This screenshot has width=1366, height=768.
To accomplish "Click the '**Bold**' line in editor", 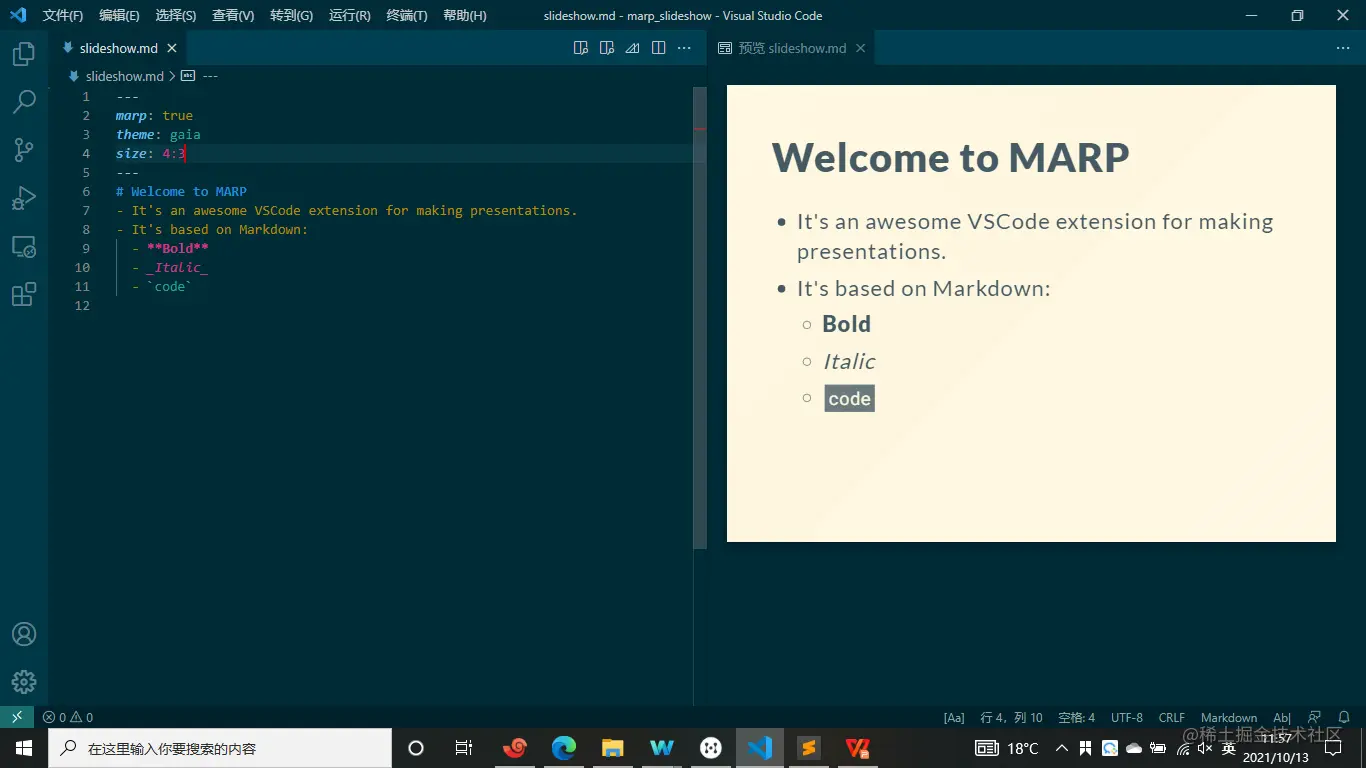I will click(x=170, y=248).
